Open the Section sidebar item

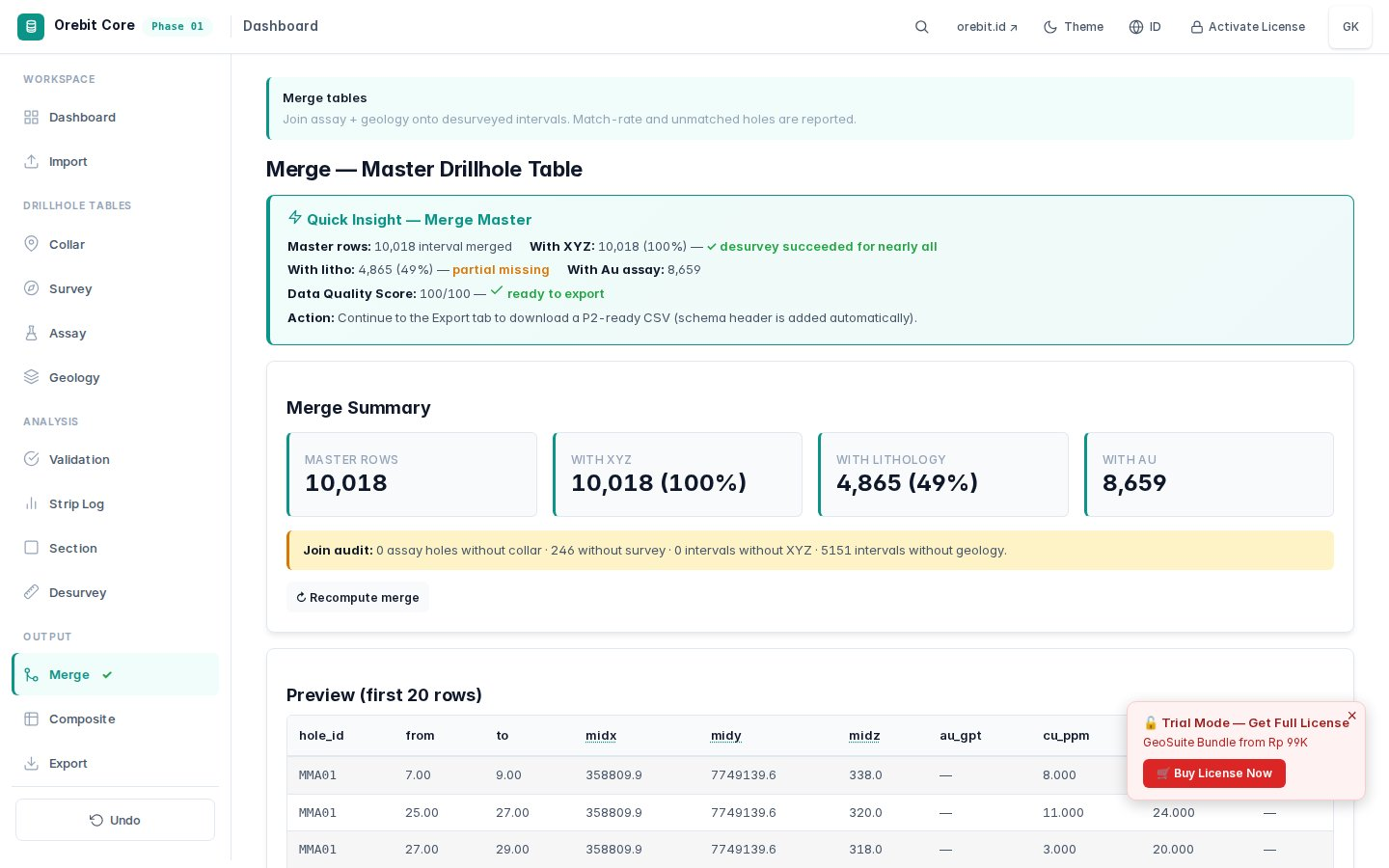[x=115, y=549]
